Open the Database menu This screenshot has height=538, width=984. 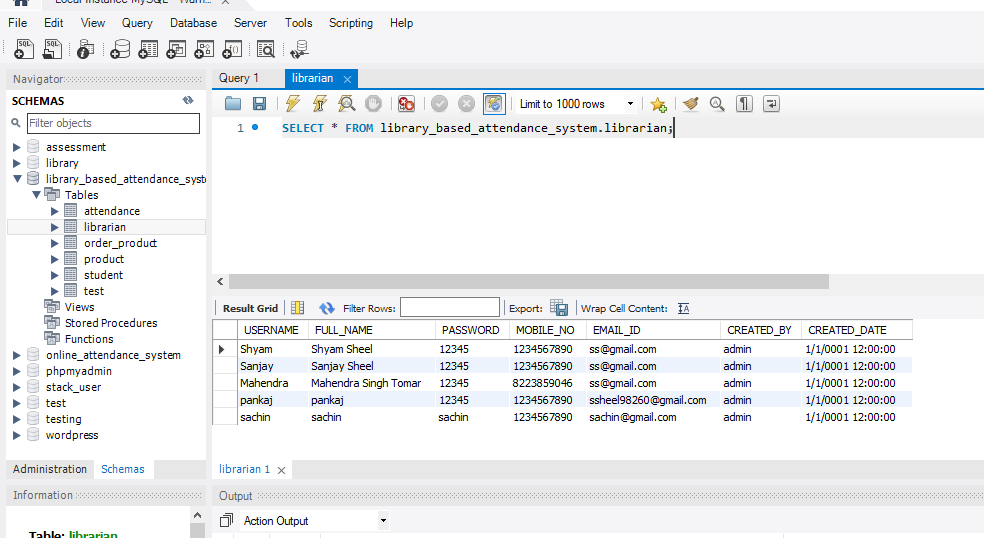tap(193, 23)
